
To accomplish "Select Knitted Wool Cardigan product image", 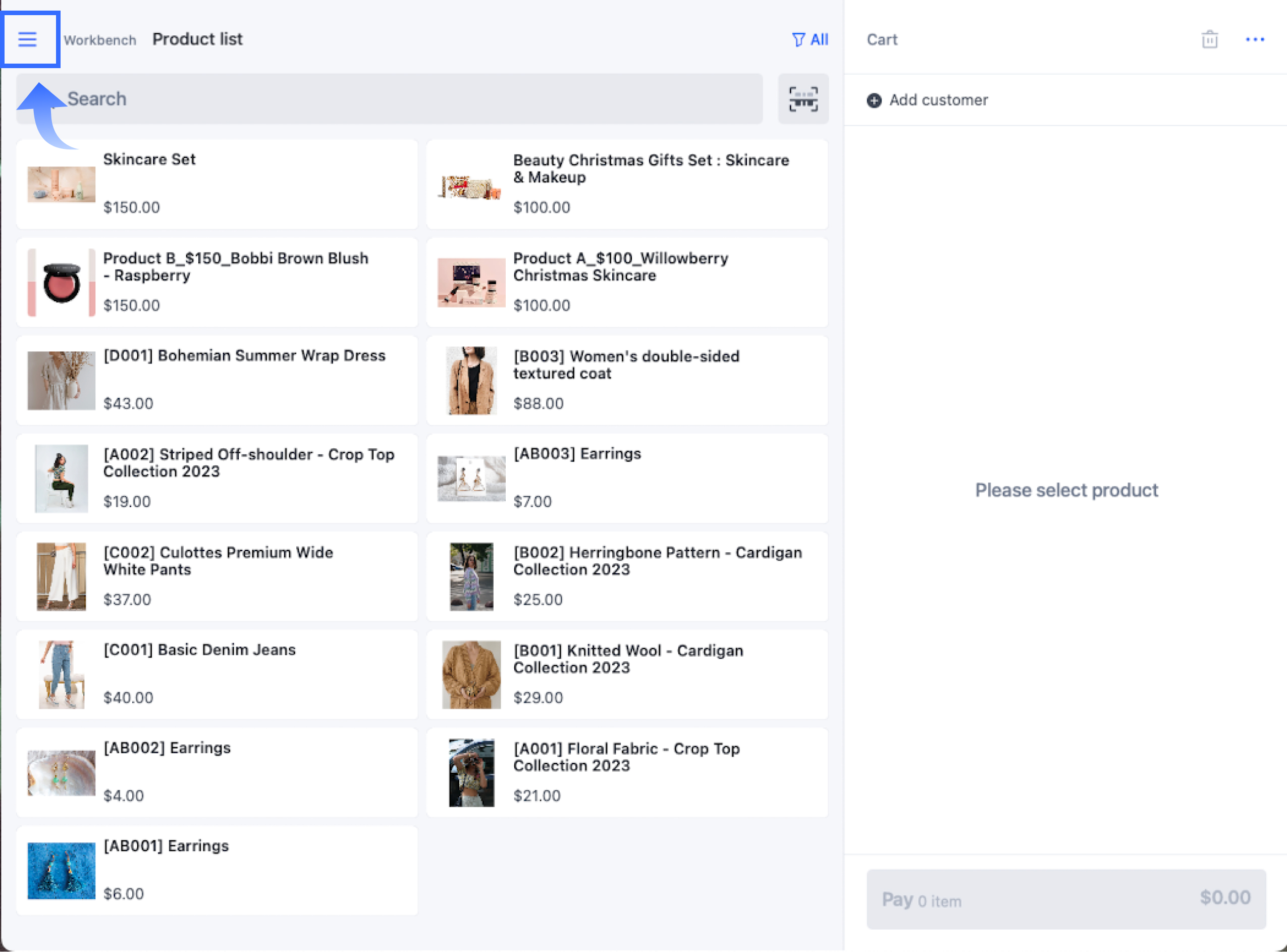I will pyautogui.click(x=471, y=674).
